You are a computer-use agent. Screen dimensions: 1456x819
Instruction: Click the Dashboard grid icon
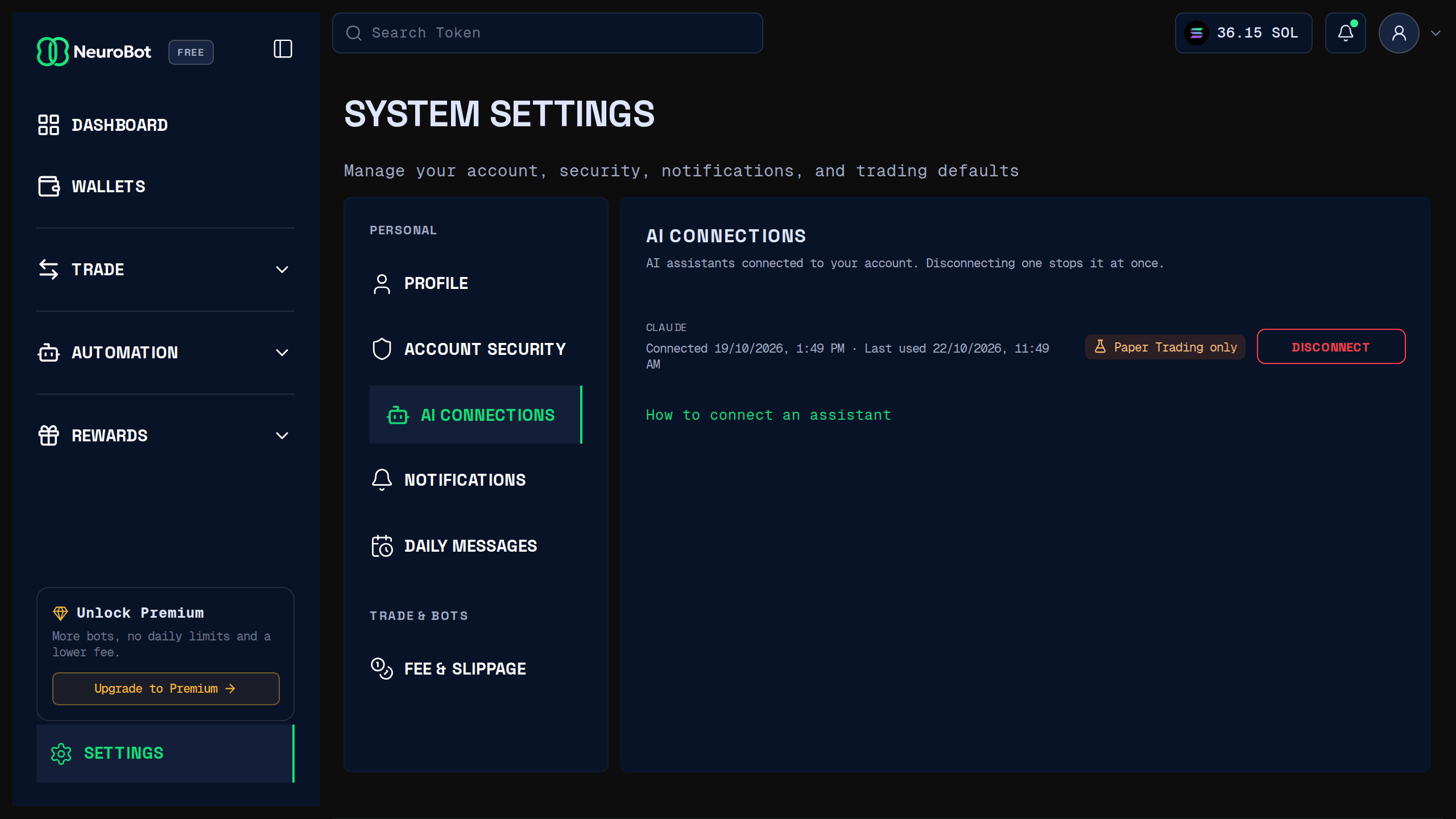[x=48, y=125]
